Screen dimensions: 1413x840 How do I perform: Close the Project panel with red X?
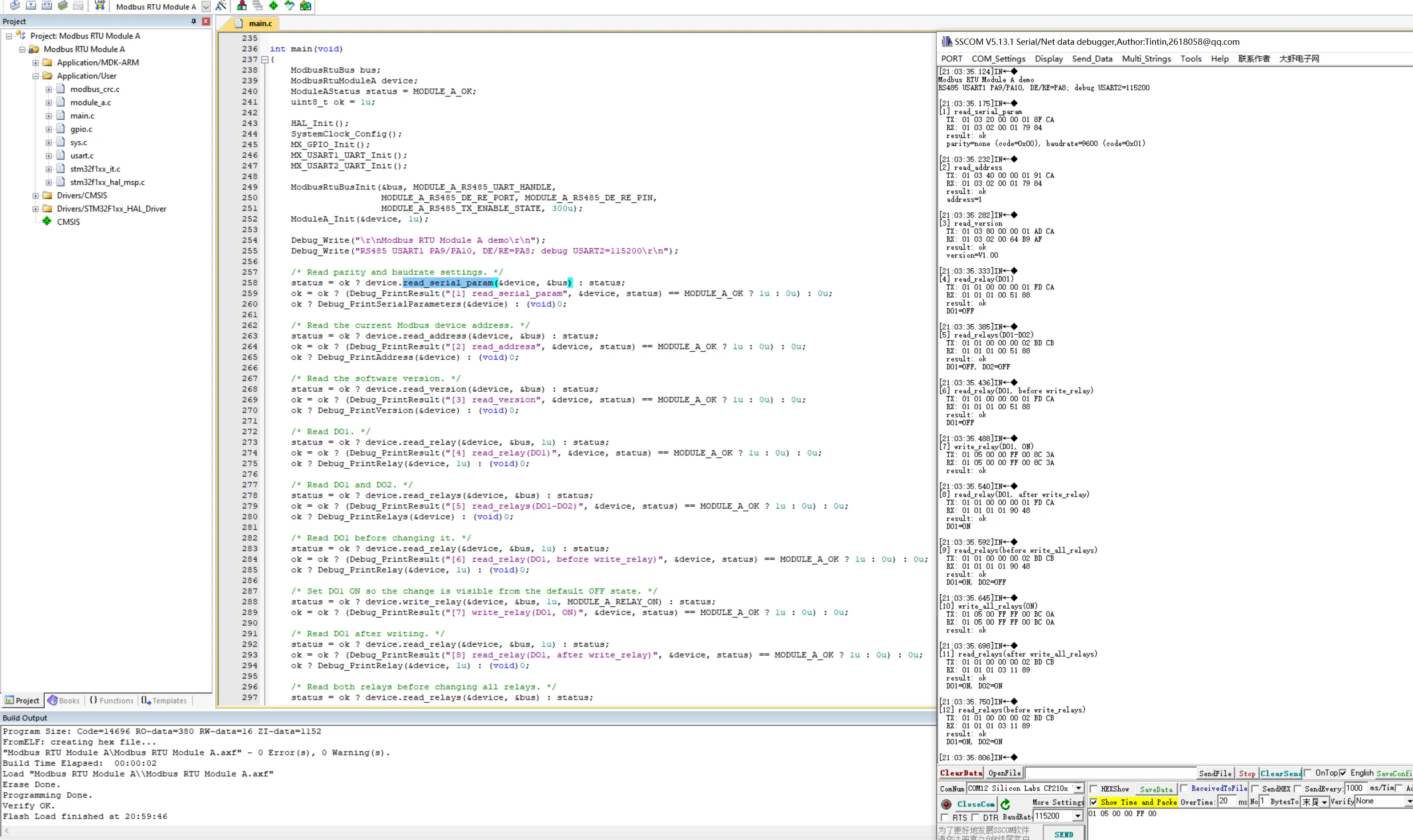tap(206, 22)
